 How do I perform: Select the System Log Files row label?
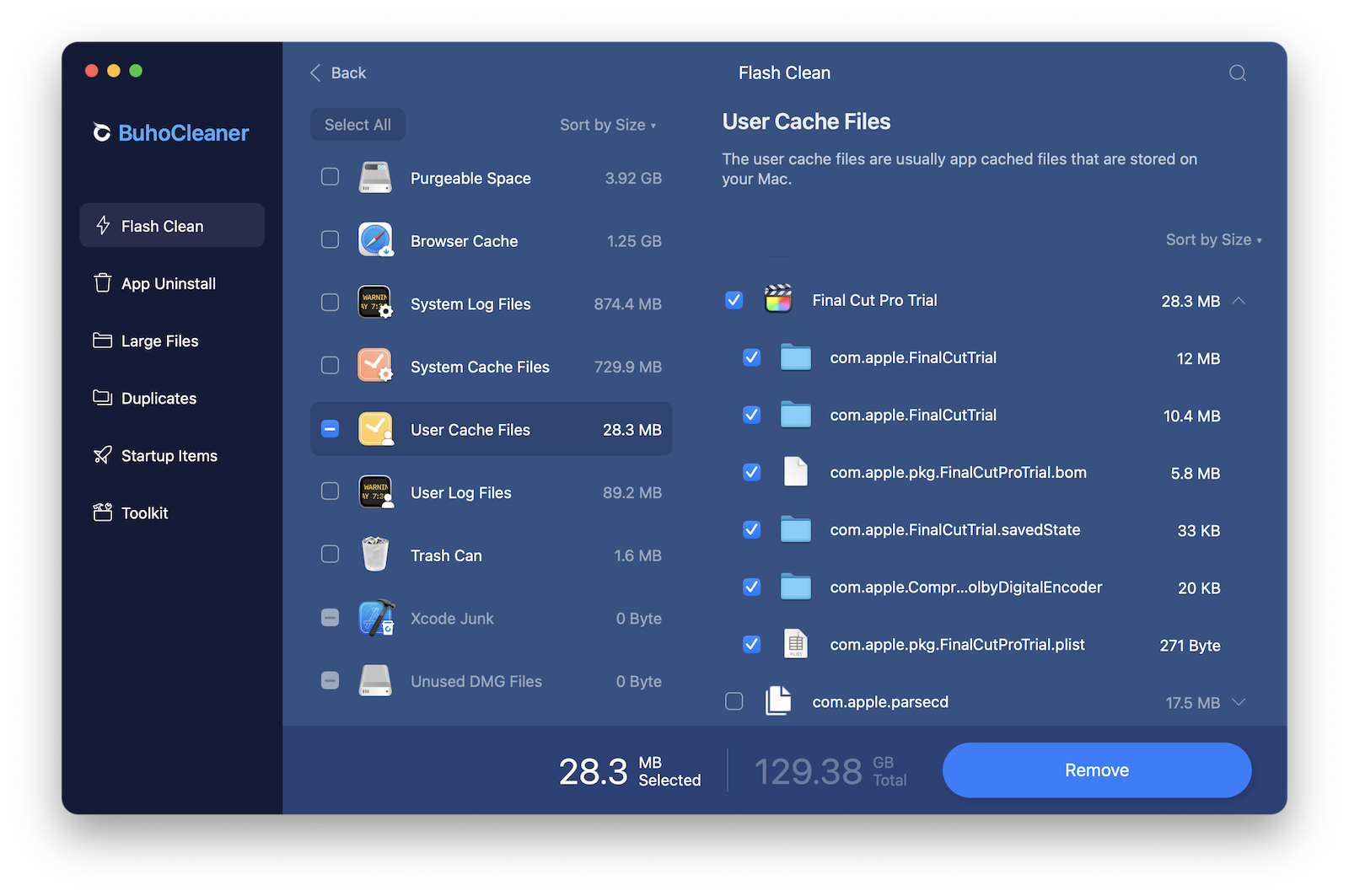point(470,303)
